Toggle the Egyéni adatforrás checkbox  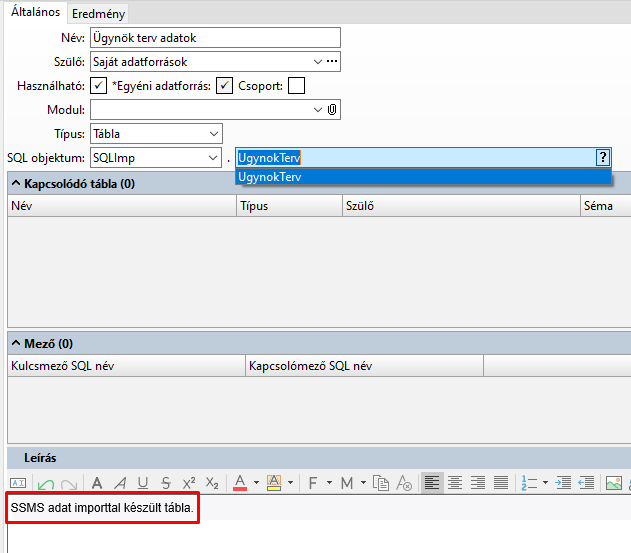click(225, 86)
